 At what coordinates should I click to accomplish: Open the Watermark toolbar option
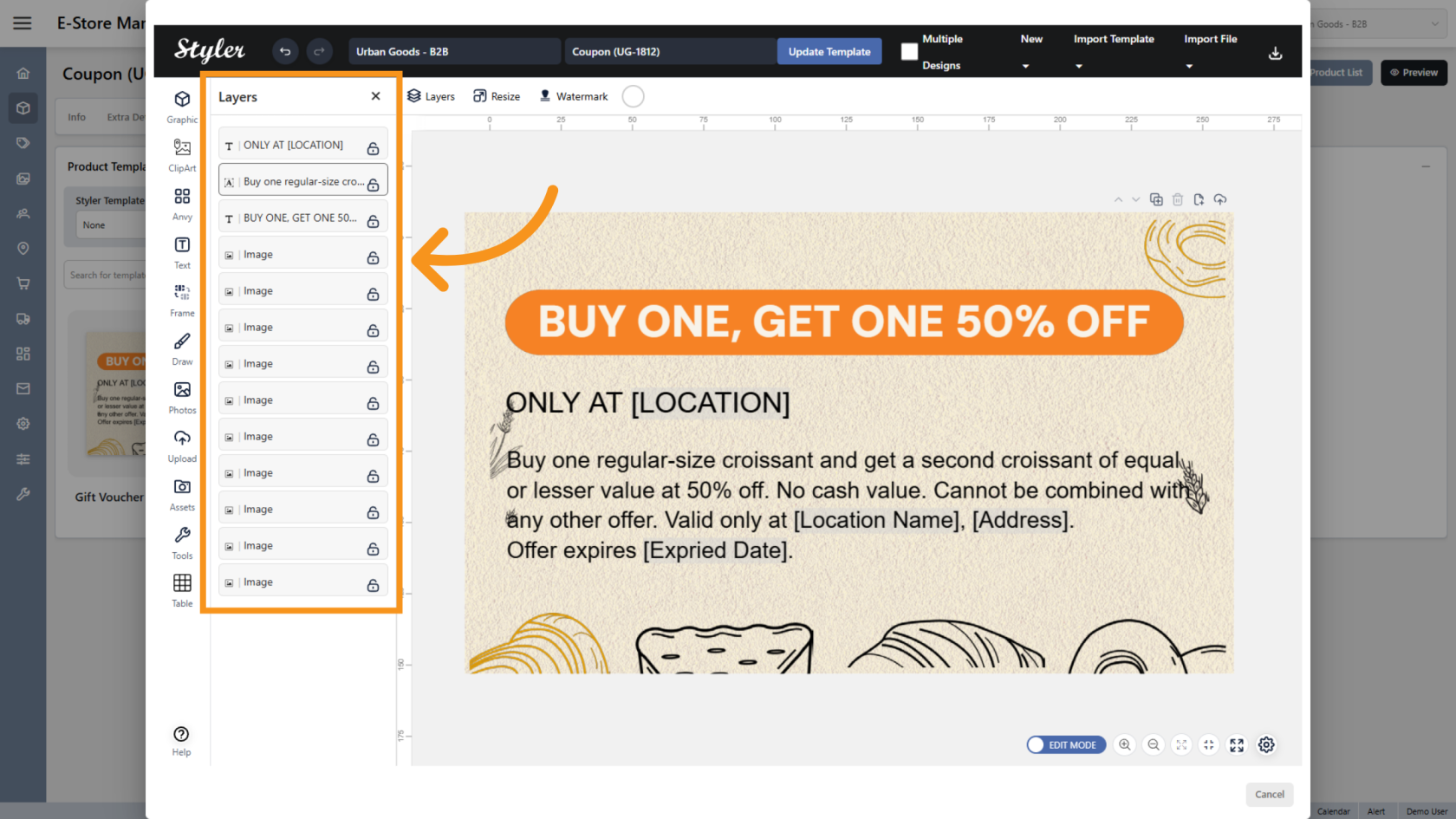pyautogui.click(x=574, y=96)
